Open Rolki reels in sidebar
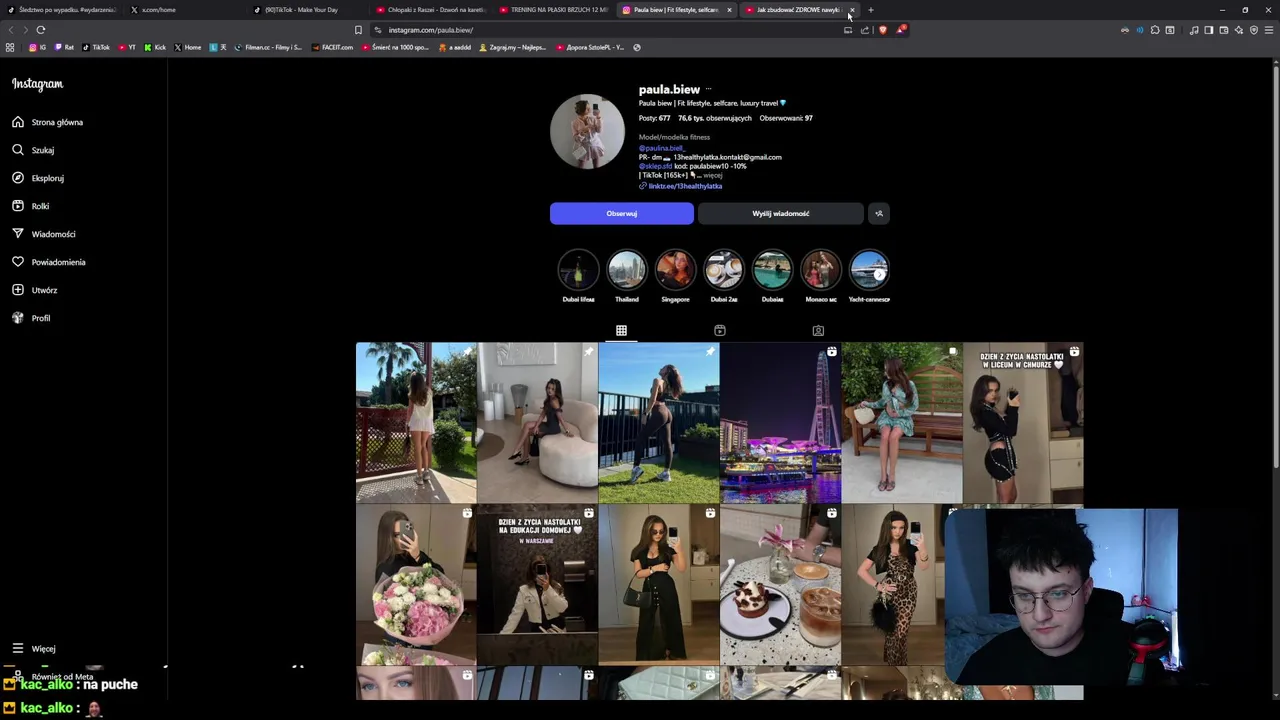 [31, 206]
